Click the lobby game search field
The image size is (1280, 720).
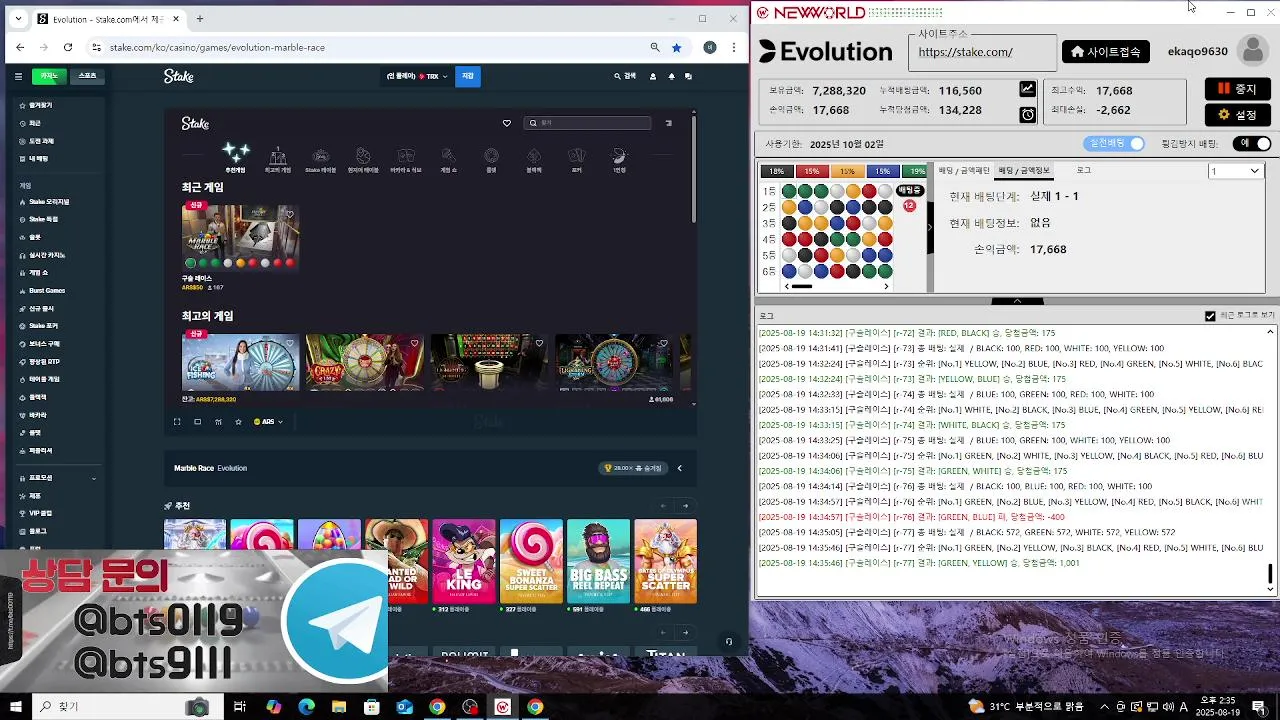click(587, 123)
